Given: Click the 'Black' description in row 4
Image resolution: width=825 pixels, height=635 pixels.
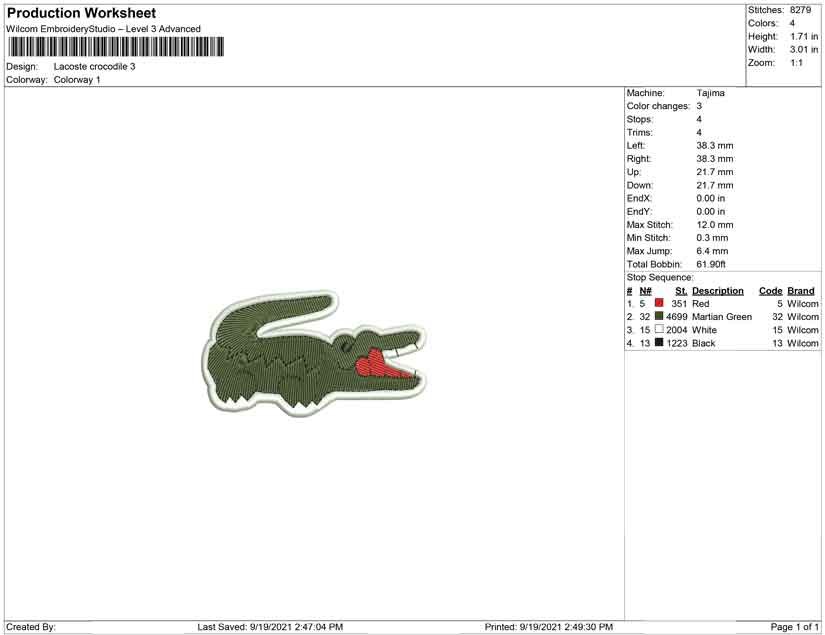Looking at the screenshot, I should tap(704, 343).
